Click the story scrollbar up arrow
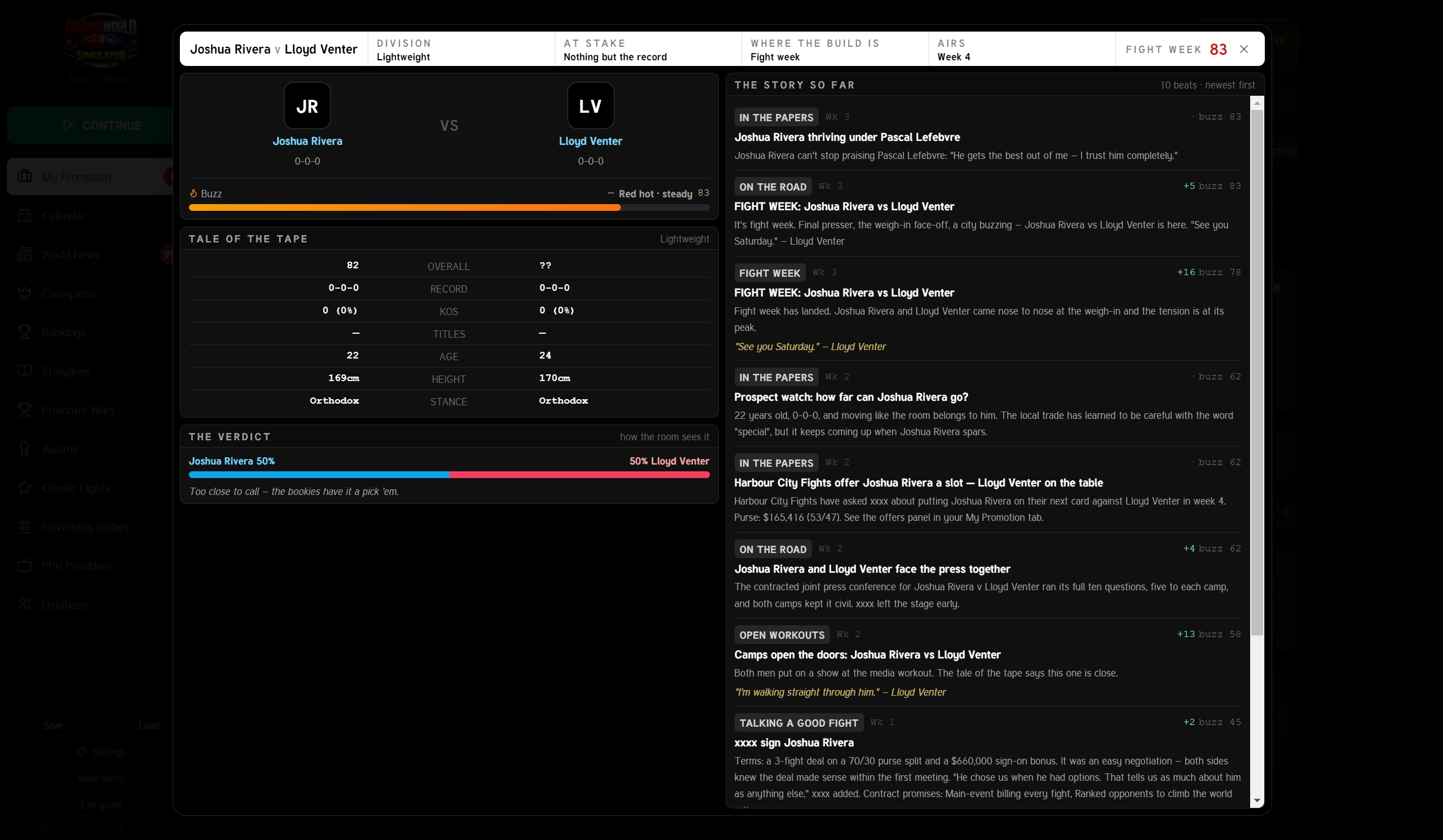Screen dimensions: 1443x840 pyautogui.click(x=1257, y=104)
